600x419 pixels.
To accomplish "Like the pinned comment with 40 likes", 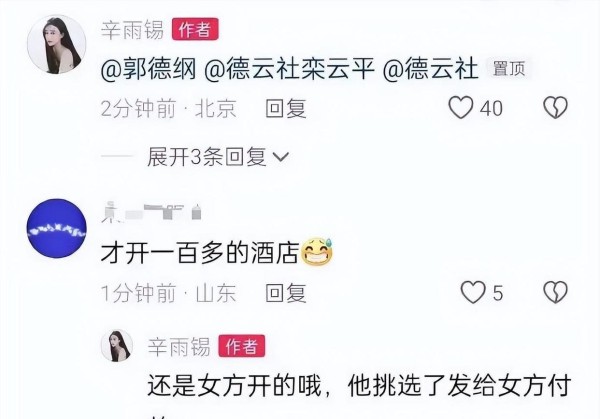I will pyautogui.click(x=461, y=108).
